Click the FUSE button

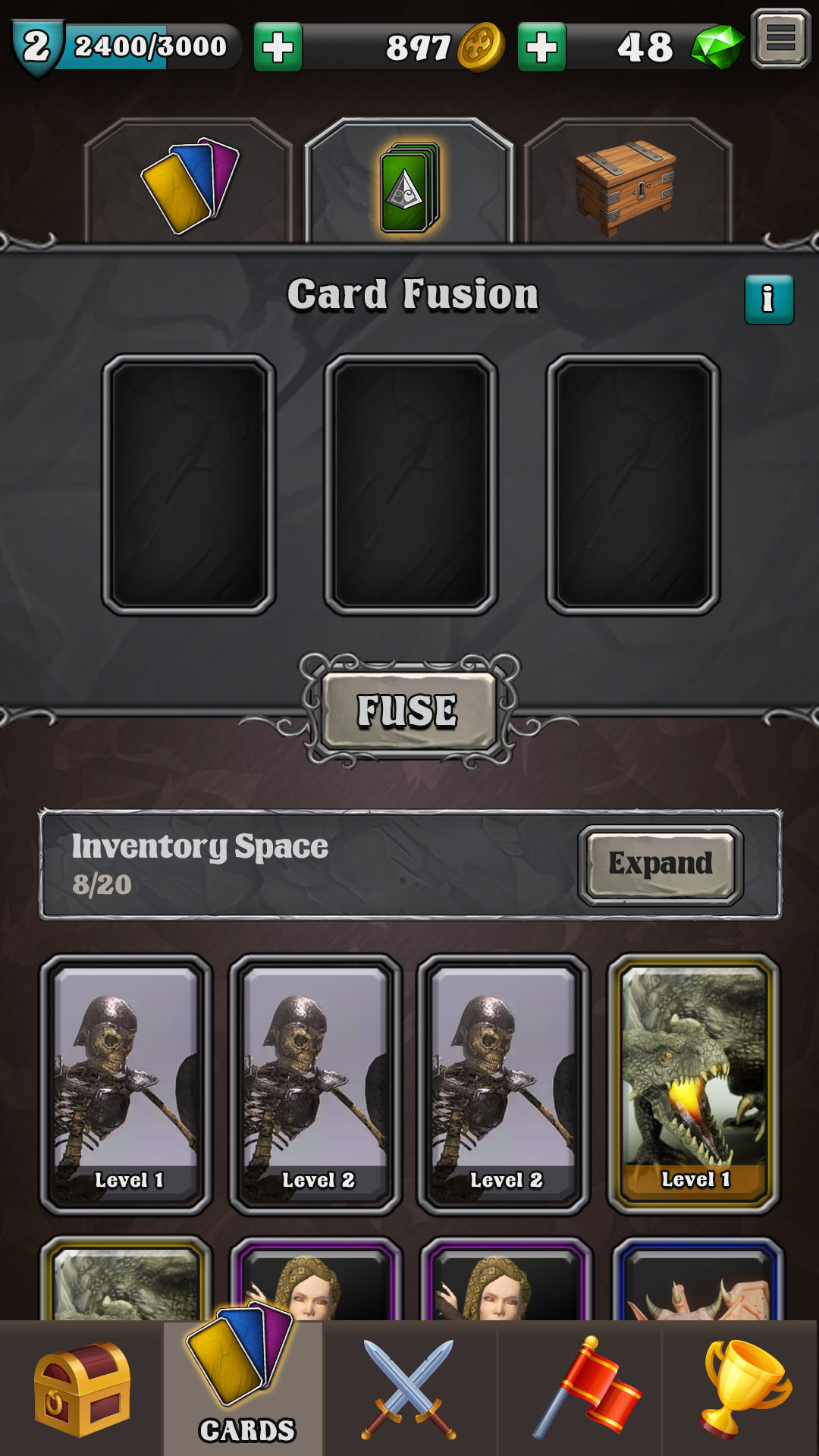click(x=409, y=711)
